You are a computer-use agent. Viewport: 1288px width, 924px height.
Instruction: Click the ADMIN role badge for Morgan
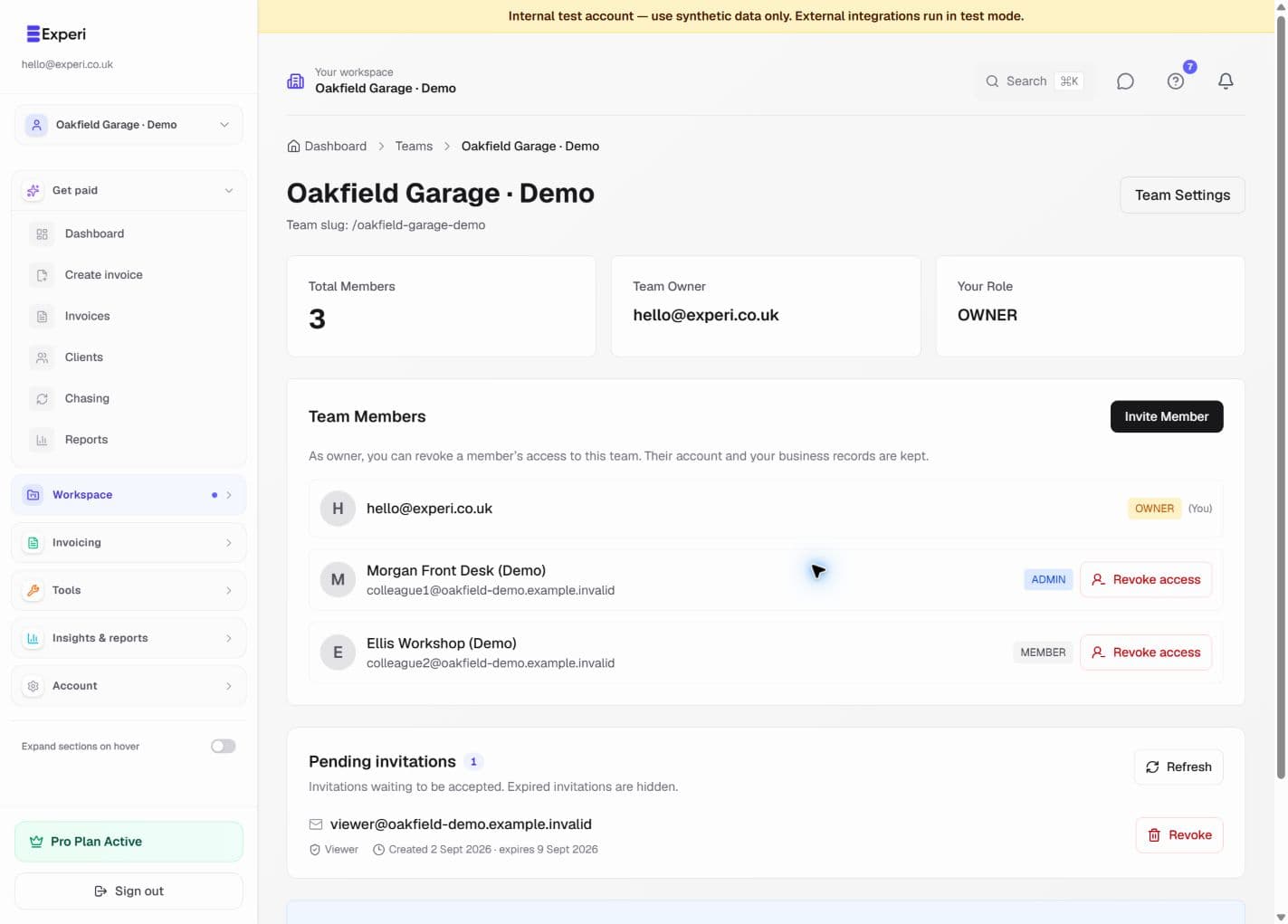coord(1048,580)
